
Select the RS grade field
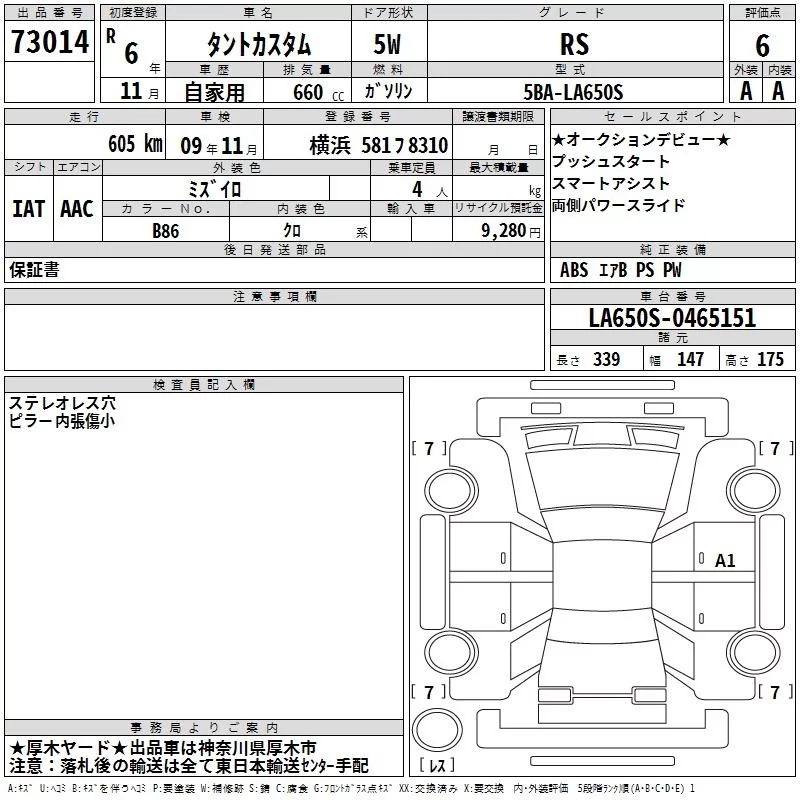[574, 45]
